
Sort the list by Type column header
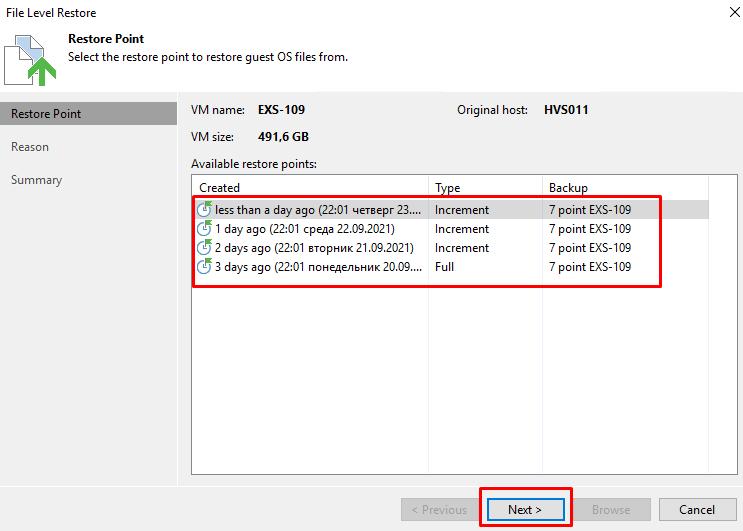pyautogui.click(x=447, y=188)
